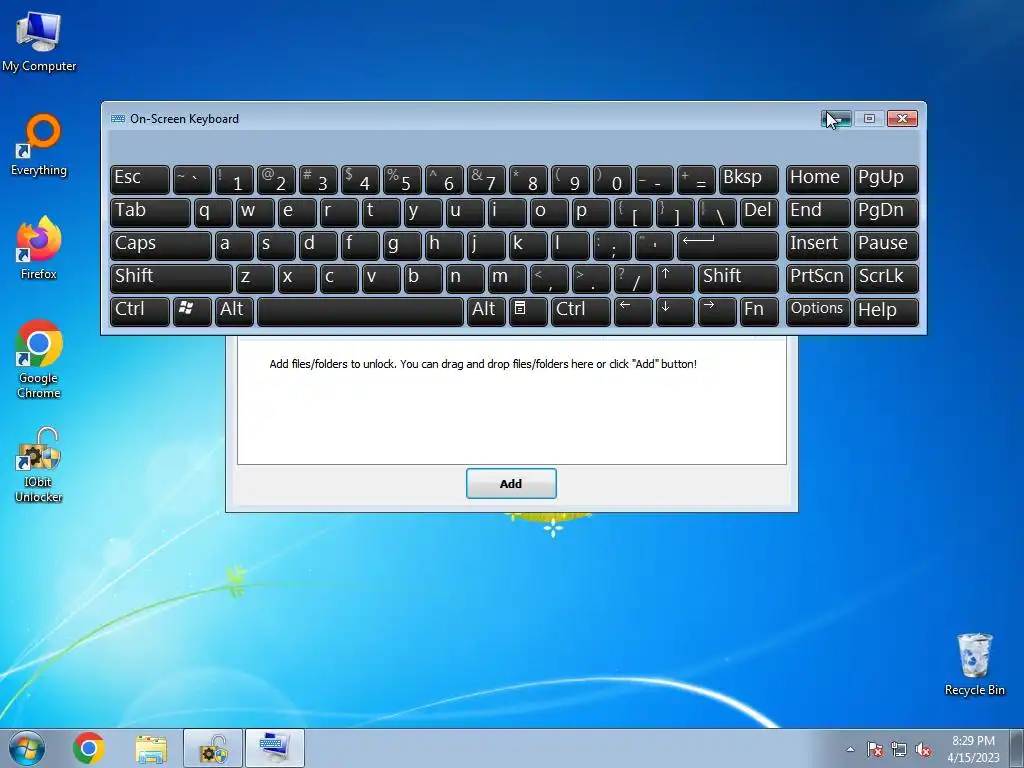Open the clock showing 8:29 PM
This screenshot has height=768, width=1024.
(x=973, y=749)
